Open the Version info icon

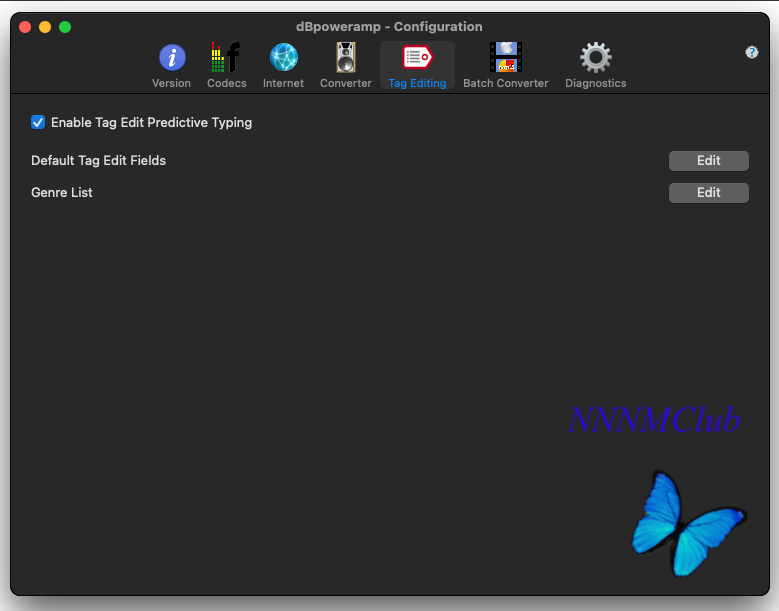172,58
